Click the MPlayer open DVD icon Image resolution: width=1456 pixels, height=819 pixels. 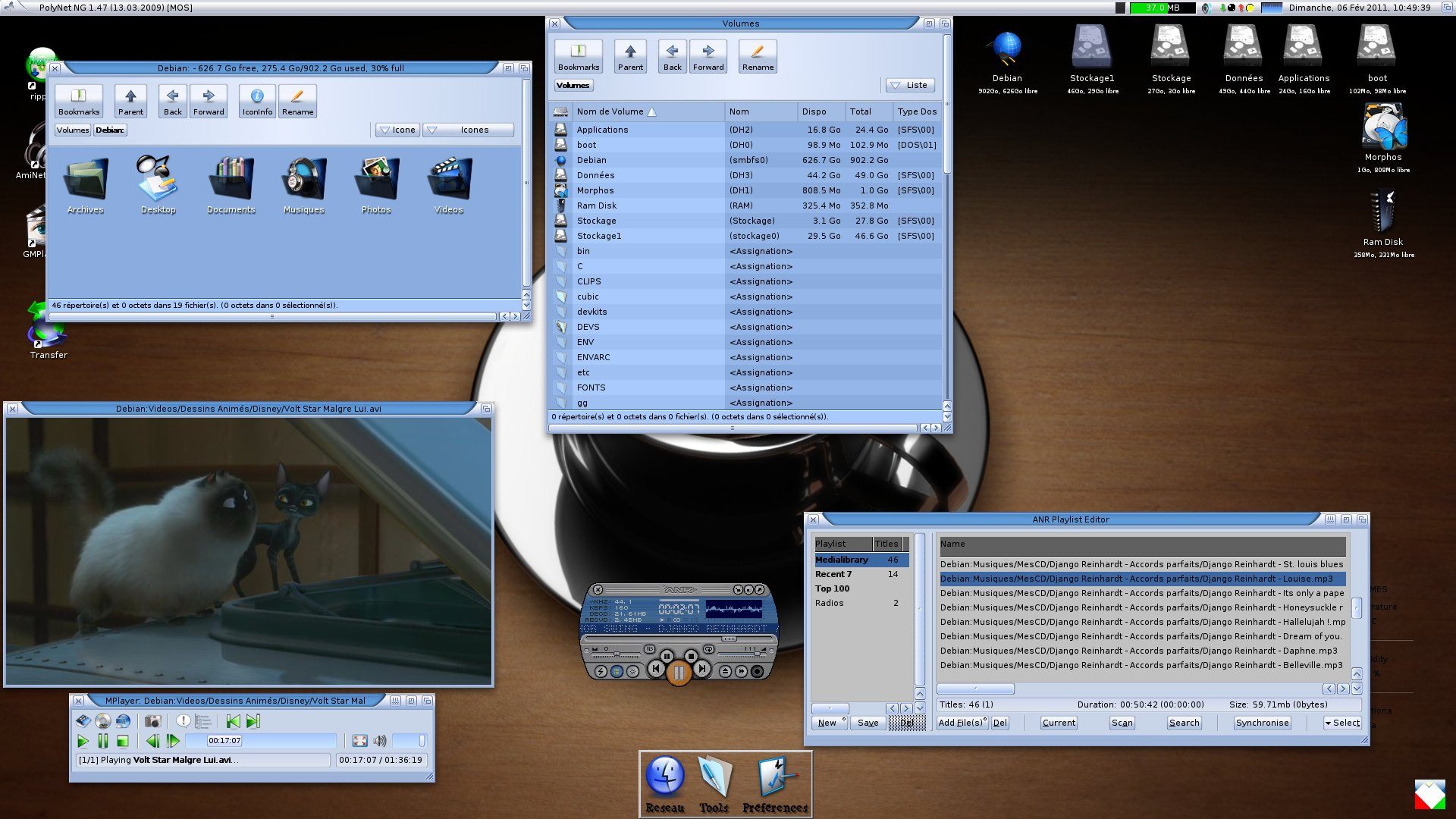coord(103,721)
